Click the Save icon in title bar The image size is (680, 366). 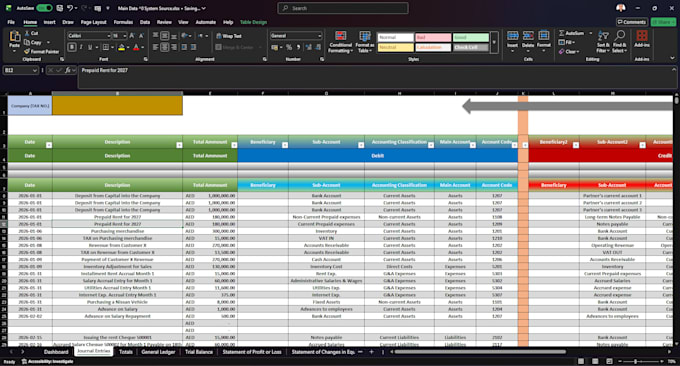[60, 8]
